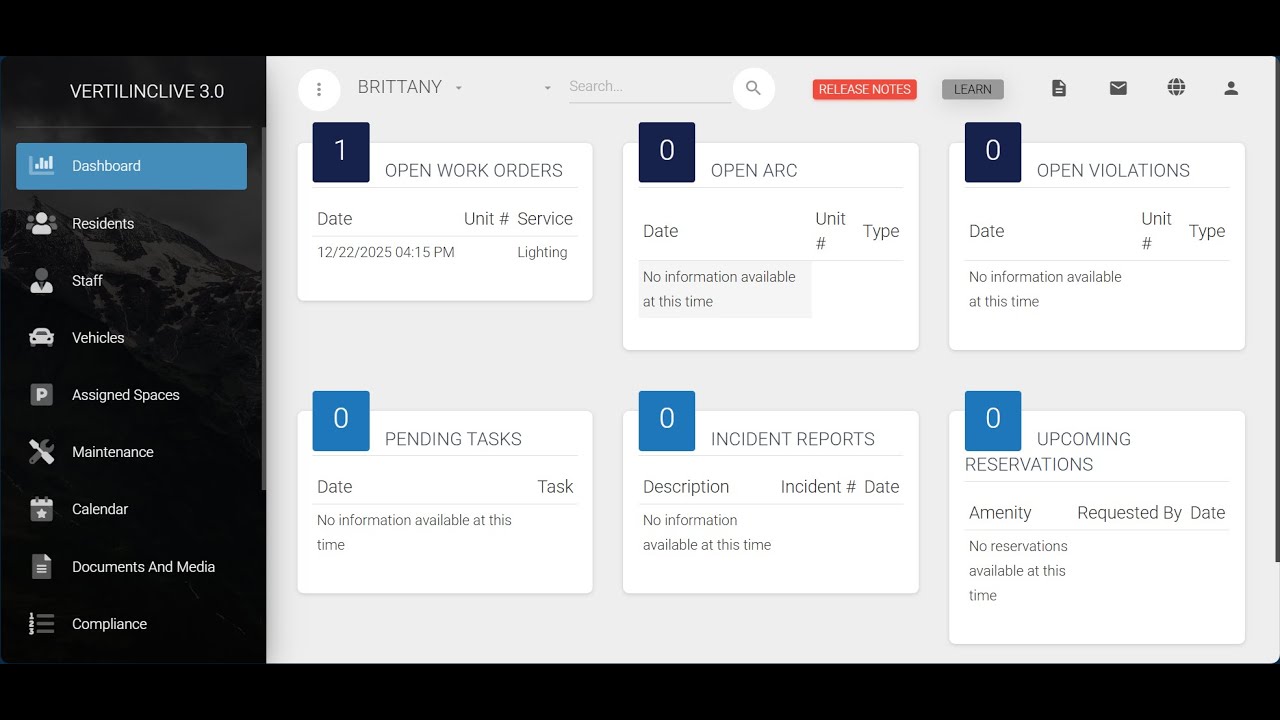Click the RELEASE NOTES button
This screenshot has width=1280, height=720.
(865, 89)
